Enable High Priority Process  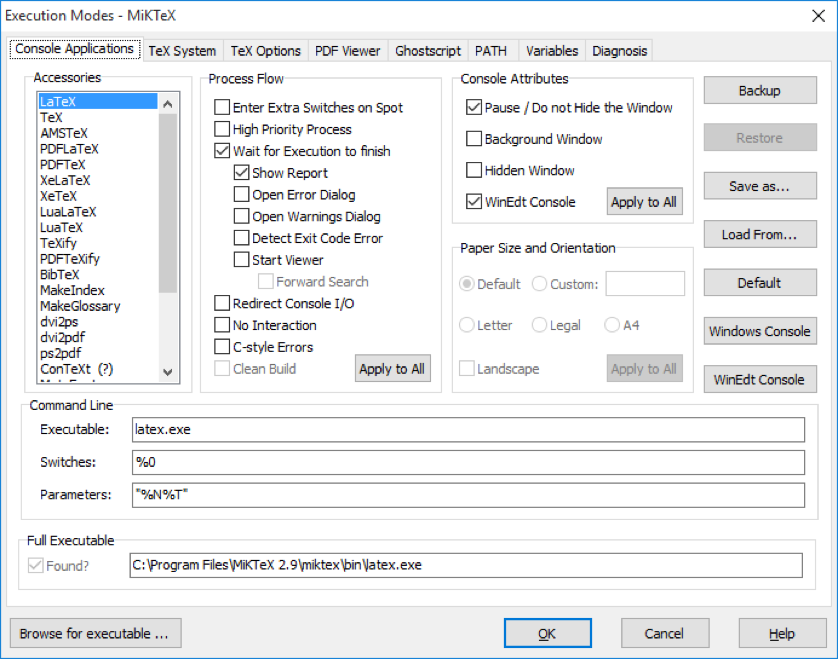(223, 129)
